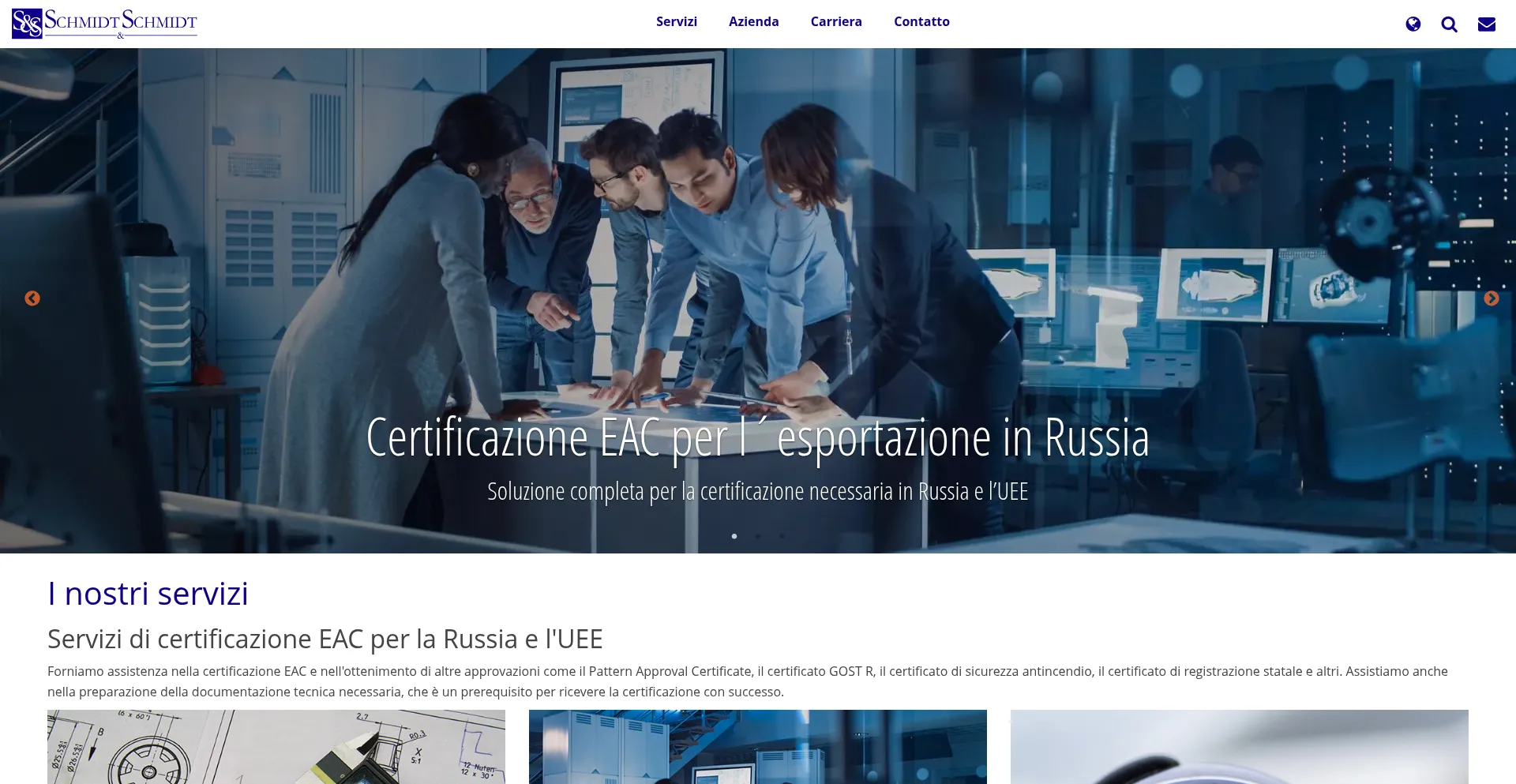Open the search magnifier icon

pyautogui.click(x=1449, y=24)
